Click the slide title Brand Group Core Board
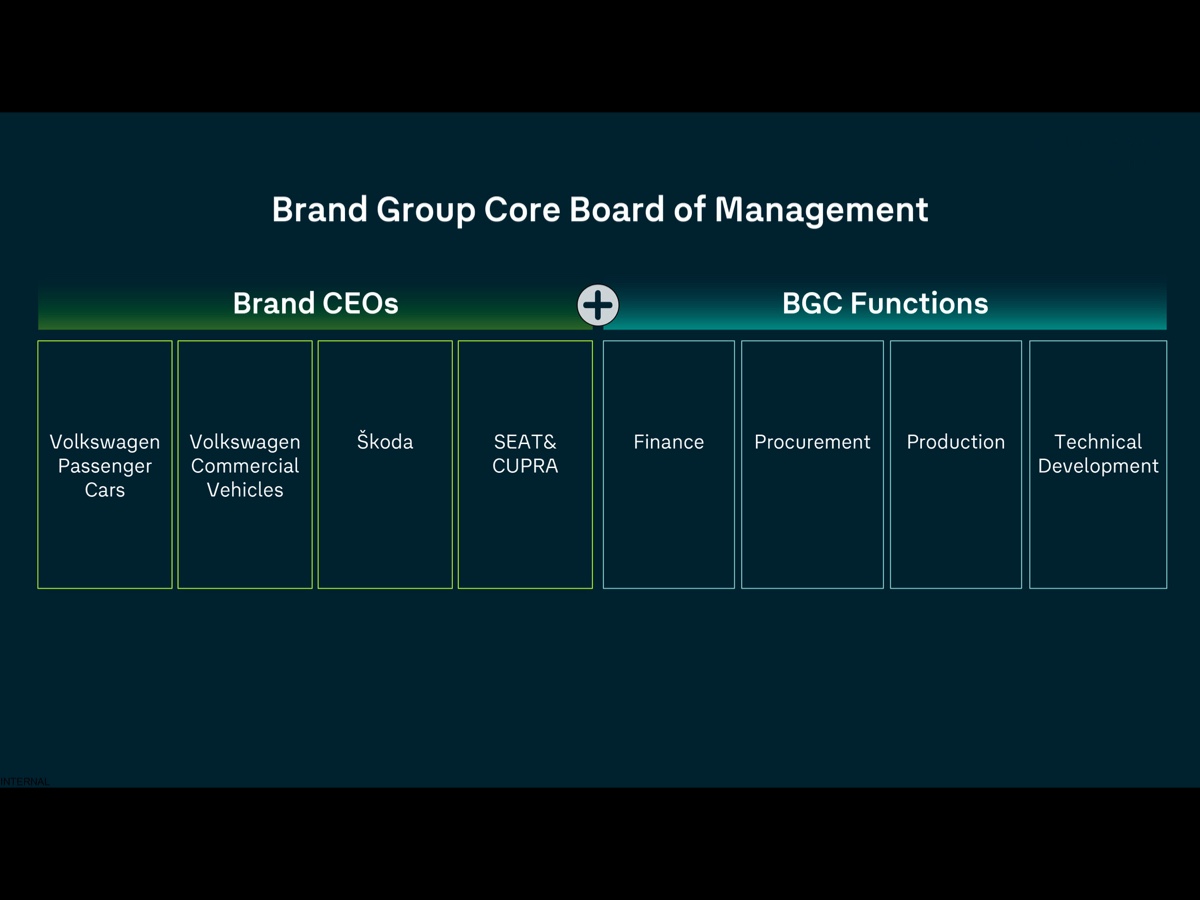This screenshot has width=1200, height=900. (x=598, y=210)
